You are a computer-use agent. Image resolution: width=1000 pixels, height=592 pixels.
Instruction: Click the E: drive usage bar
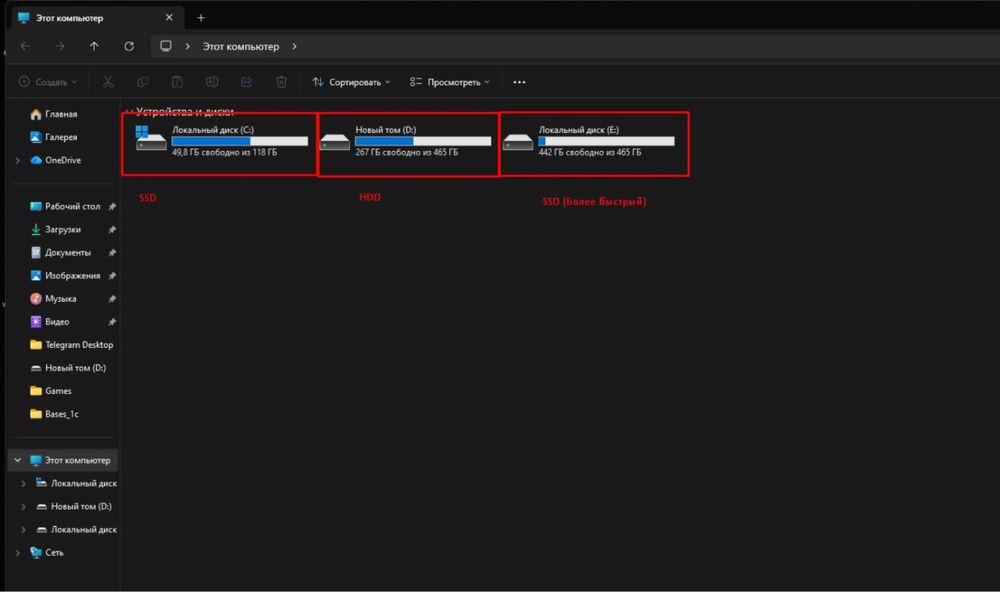point(606,141)
